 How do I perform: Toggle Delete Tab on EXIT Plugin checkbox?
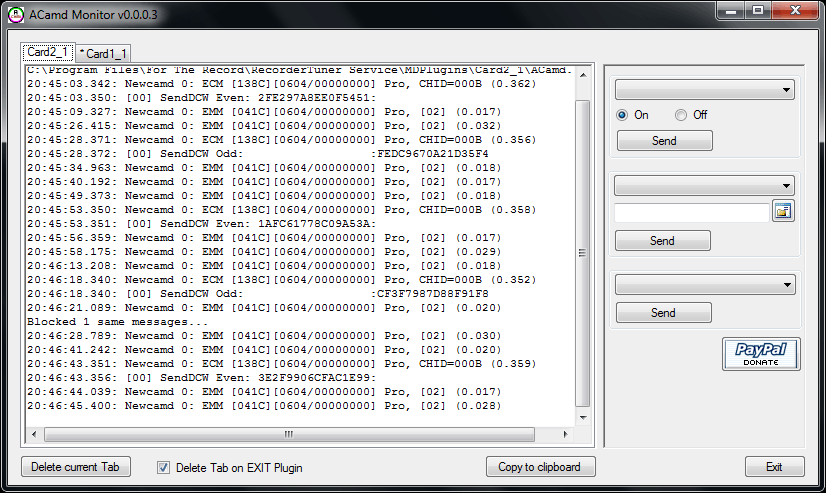[x=163, y=467]
